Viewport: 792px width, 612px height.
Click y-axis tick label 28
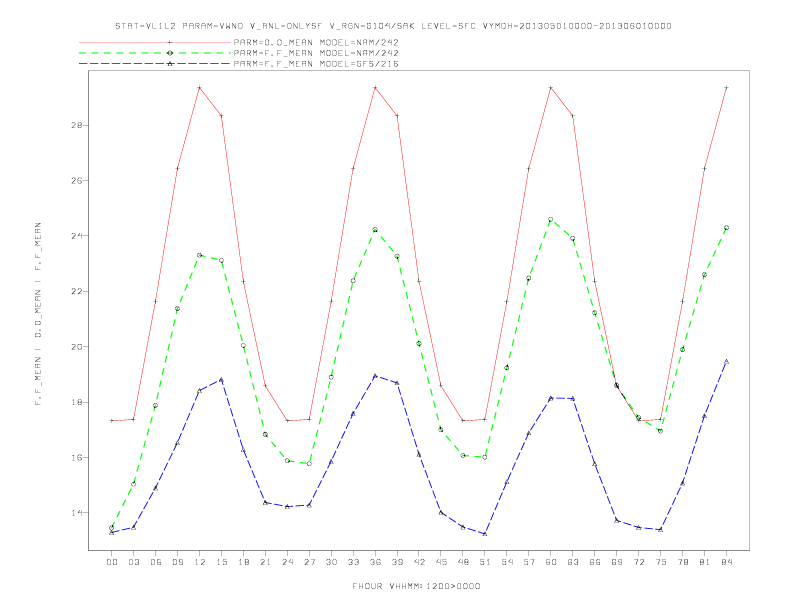77,125
